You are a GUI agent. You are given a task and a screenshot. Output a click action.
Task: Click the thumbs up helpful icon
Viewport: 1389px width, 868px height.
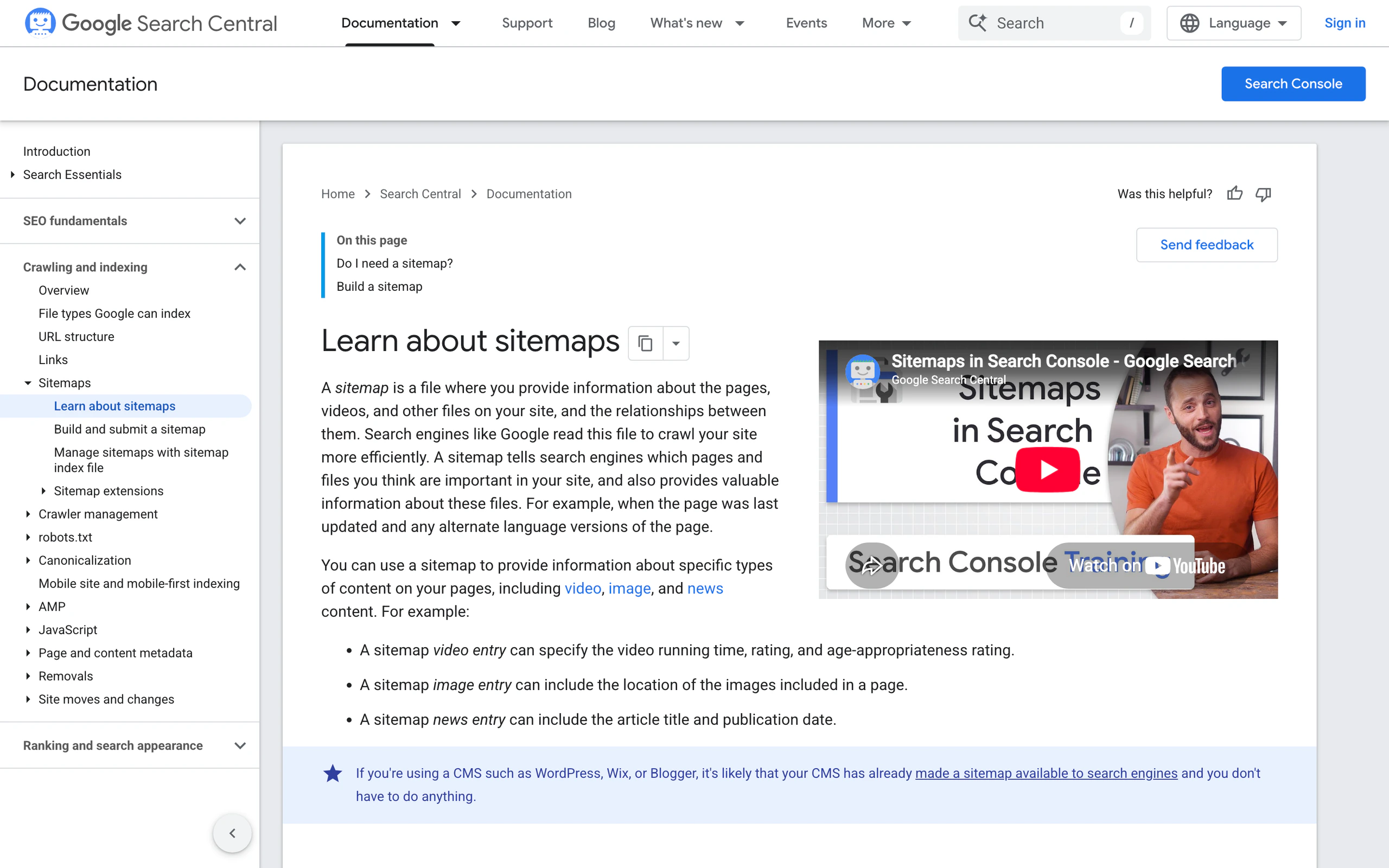pos(1235,194)
